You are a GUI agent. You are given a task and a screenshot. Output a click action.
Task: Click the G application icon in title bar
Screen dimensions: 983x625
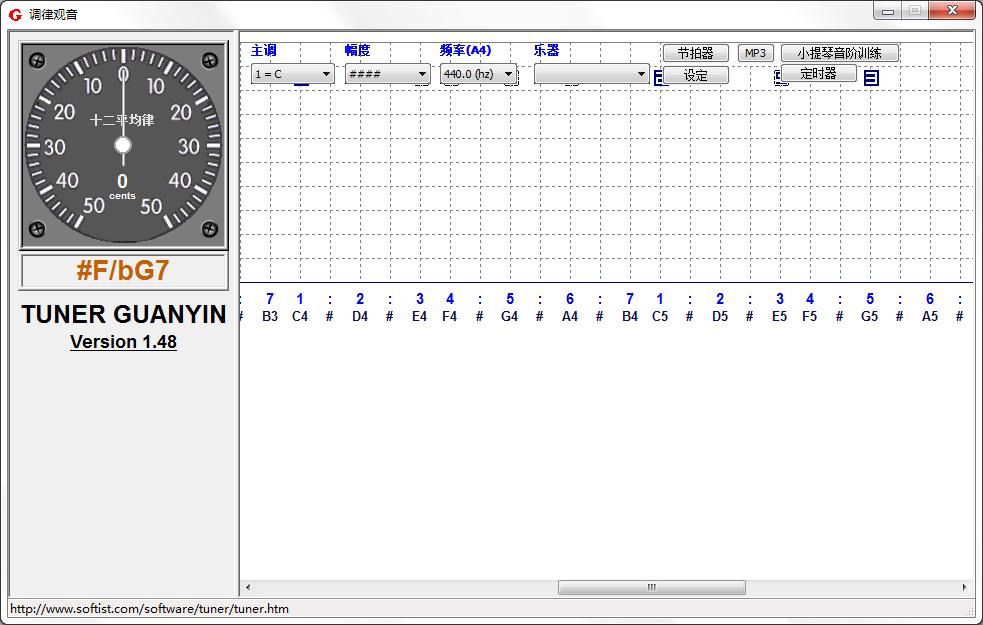coord(15,14)
